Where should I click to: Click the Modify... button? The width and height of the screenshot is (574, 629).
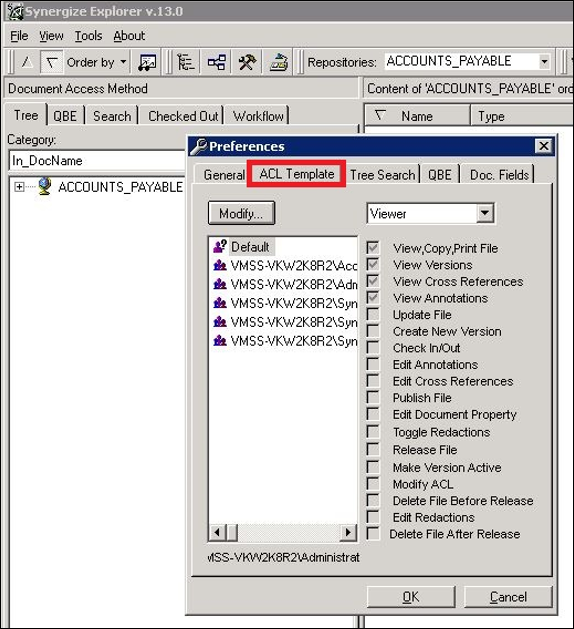click(x=241, y=213)
